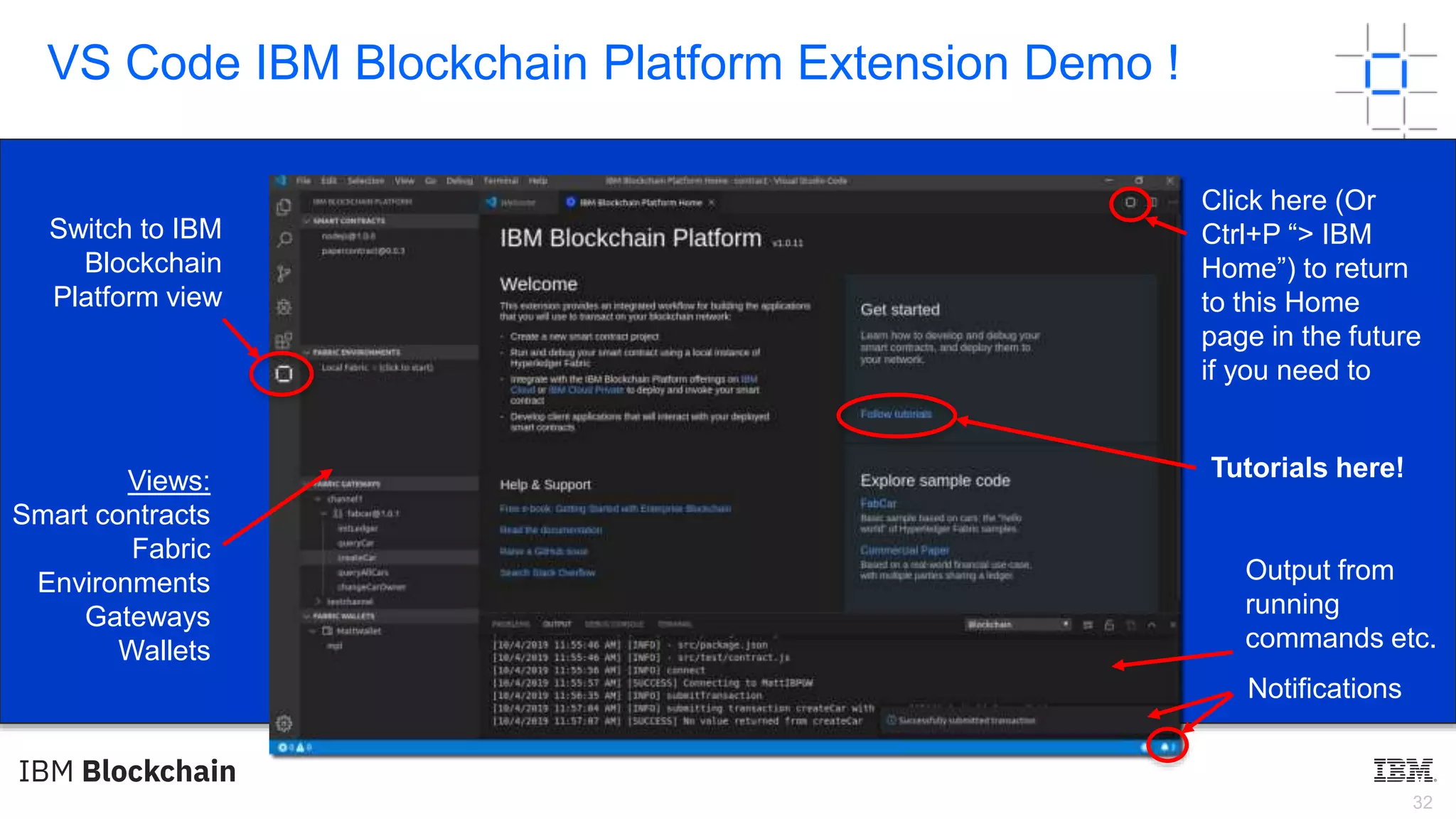Open the Terminal menu

(x=501, y=181)
